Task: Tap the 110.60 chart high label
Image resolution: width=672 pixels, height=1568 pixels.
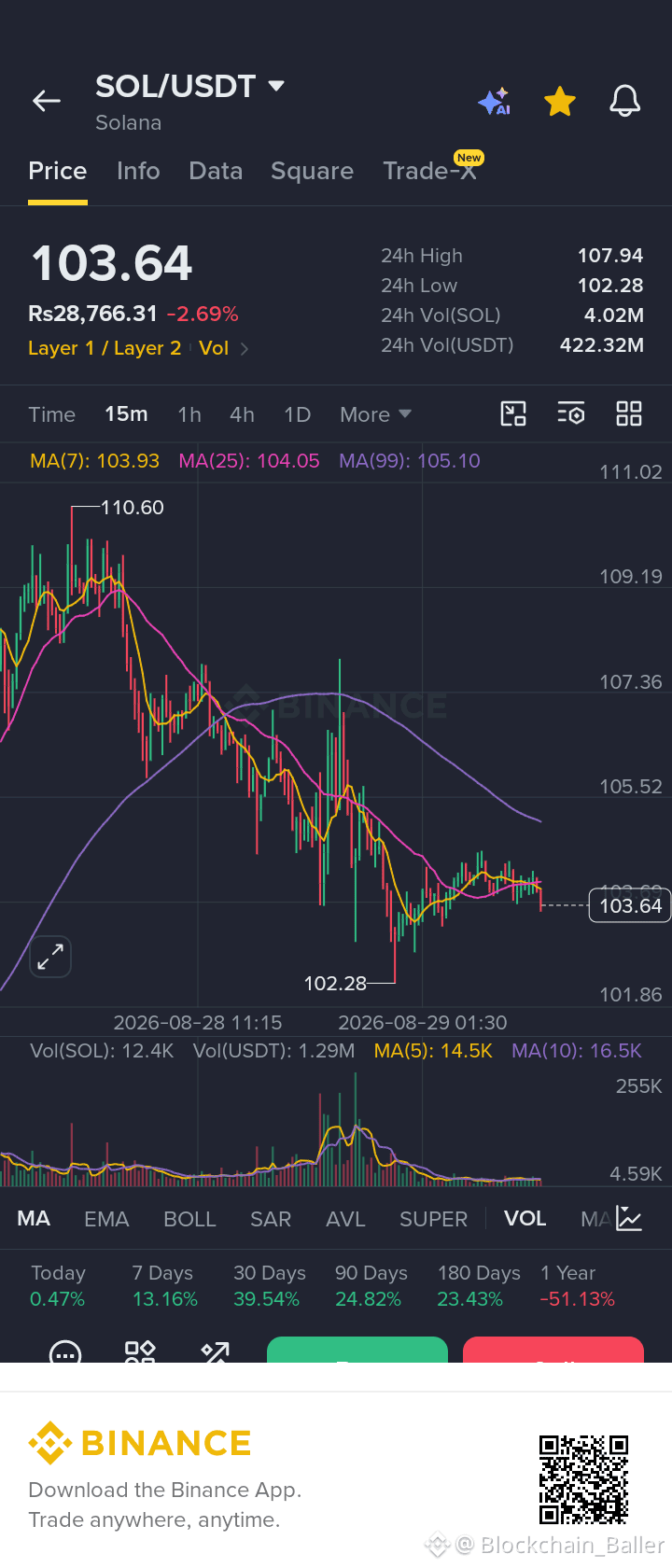Action: [132, 508]
